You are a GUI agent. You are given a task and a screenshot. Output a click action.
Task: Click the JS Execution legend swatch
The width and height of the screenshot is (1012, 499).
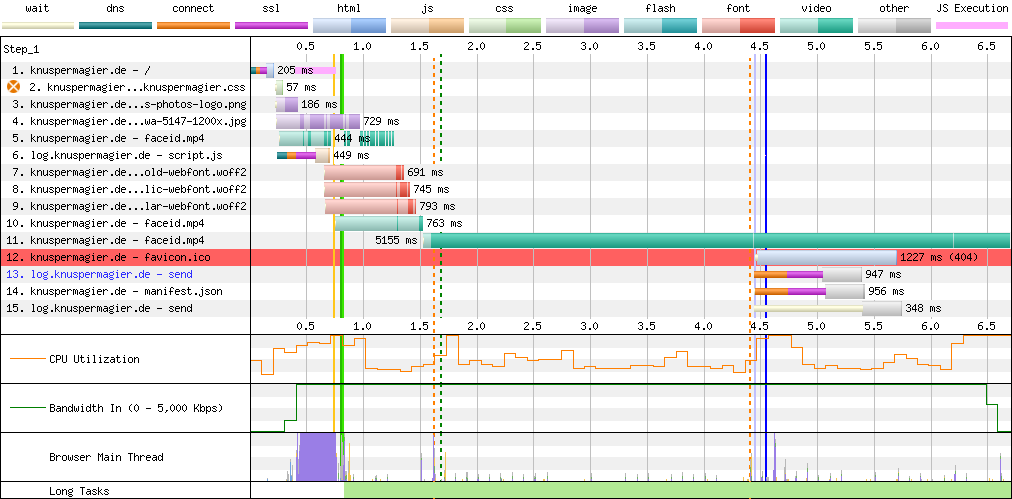point(972,25)
